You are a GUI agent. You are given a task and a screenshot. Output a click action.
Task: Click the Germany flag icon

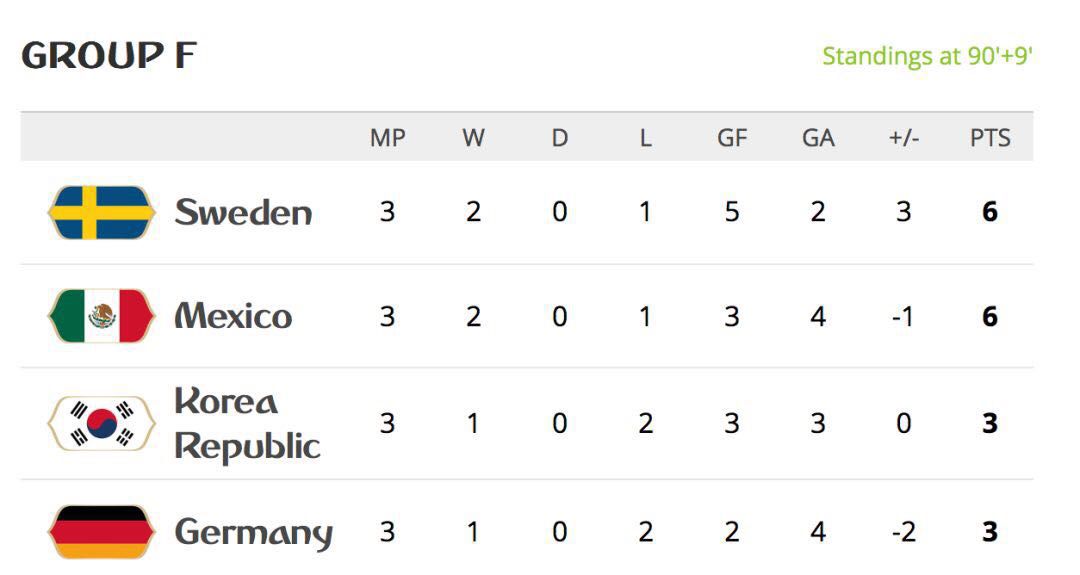101,532
